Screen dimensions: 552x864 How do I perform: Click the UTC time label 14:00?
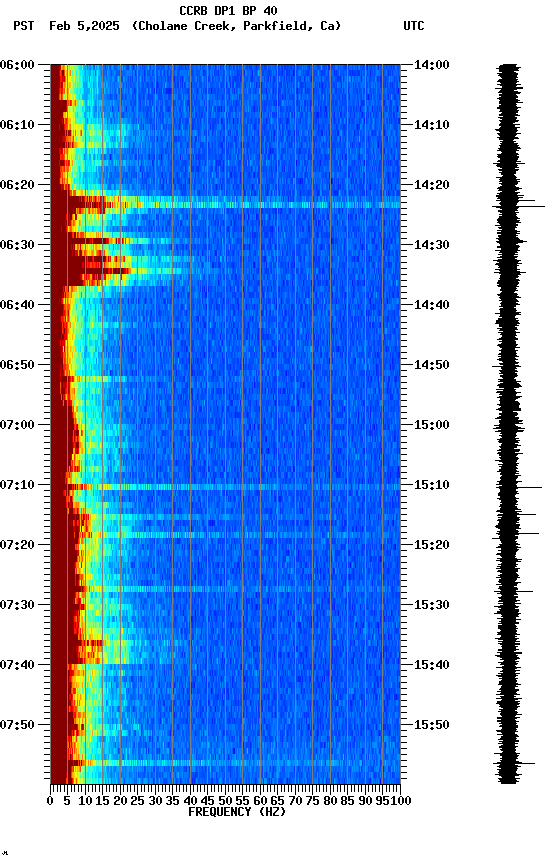coord(432,65)
